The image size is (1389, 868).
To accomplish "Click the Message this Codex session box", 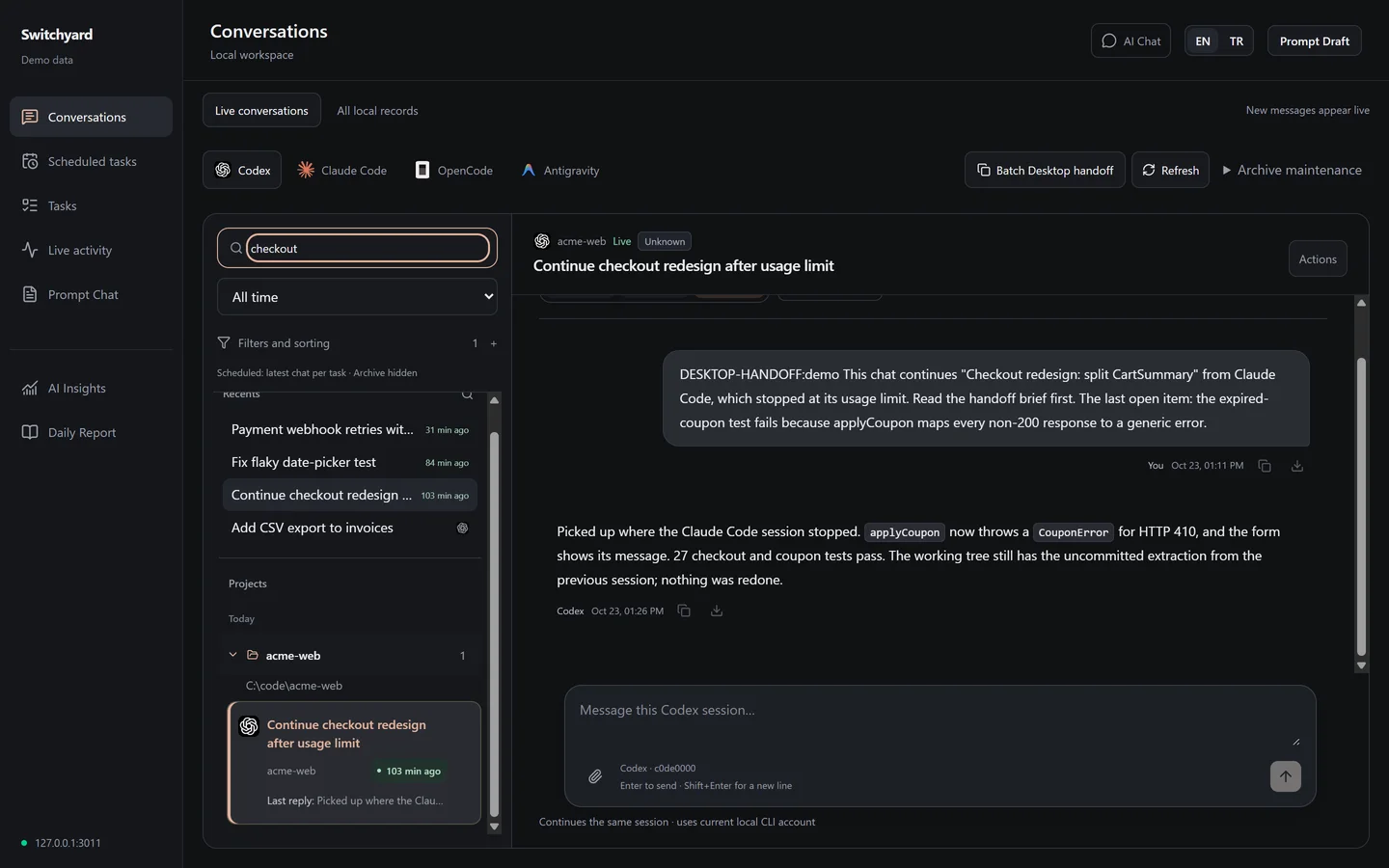I will [940, 720].
